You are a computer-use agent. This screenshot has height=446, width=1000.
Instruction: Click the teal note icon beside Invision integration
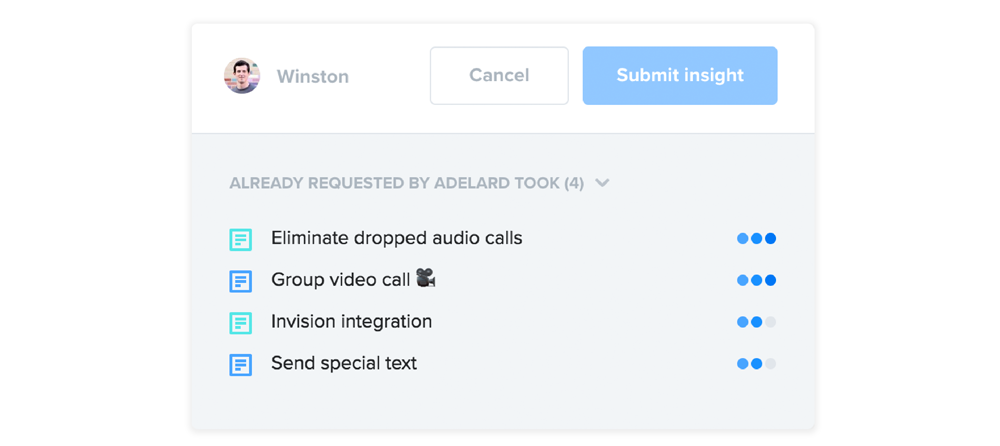pos(240,323)
